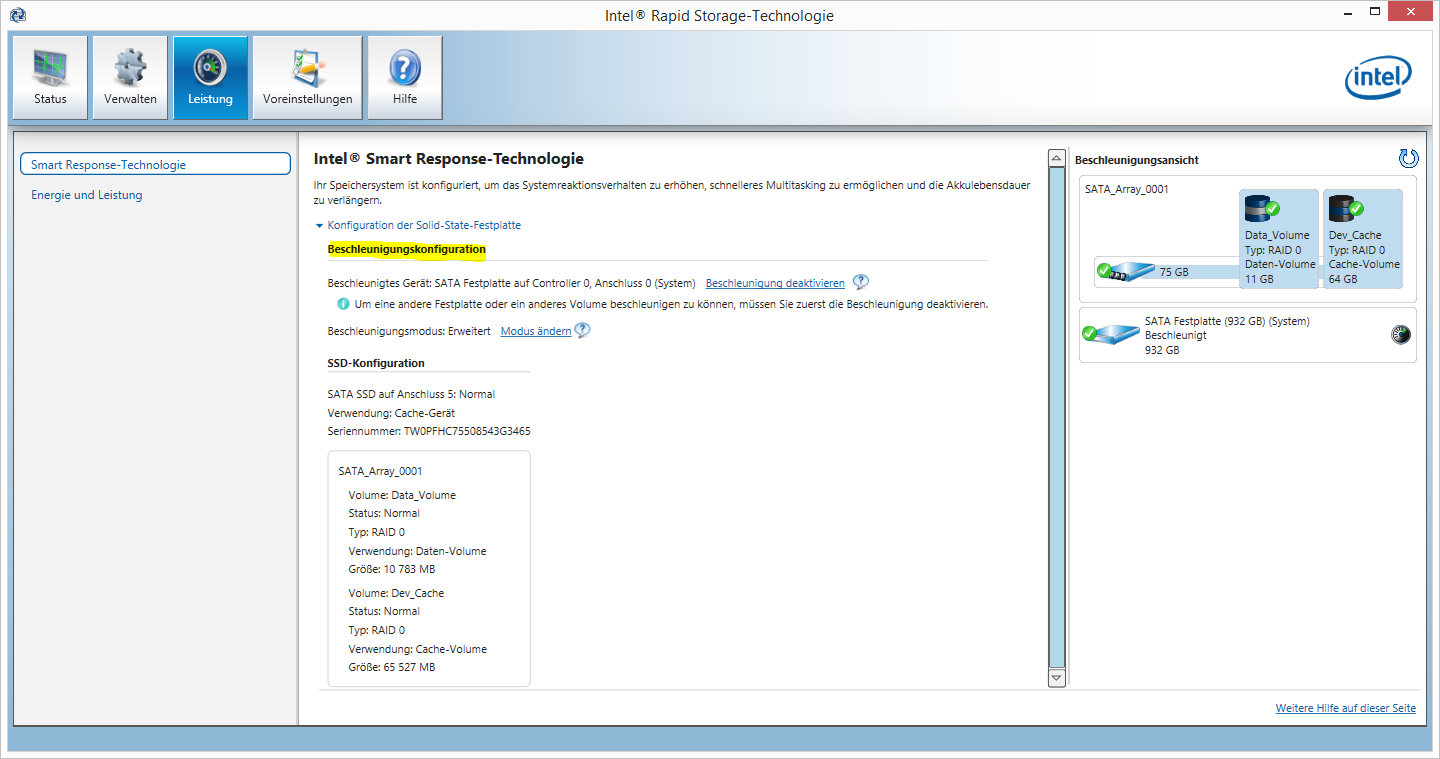Open help icon beside Modus ändern
The image size is (1440, 759).
(x=582, y=330)
